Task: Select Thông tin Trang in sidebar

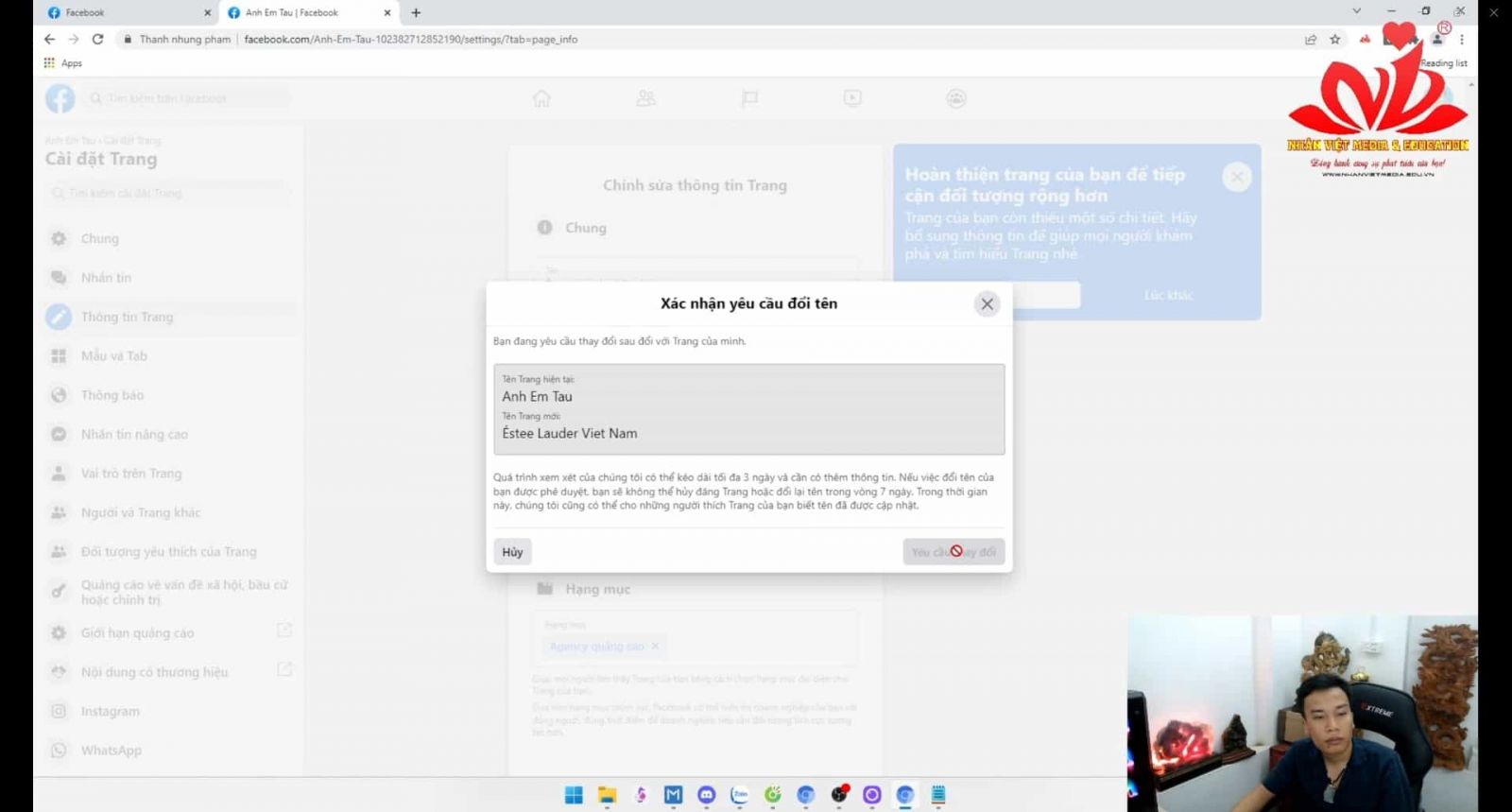Action: pos(170,317)
